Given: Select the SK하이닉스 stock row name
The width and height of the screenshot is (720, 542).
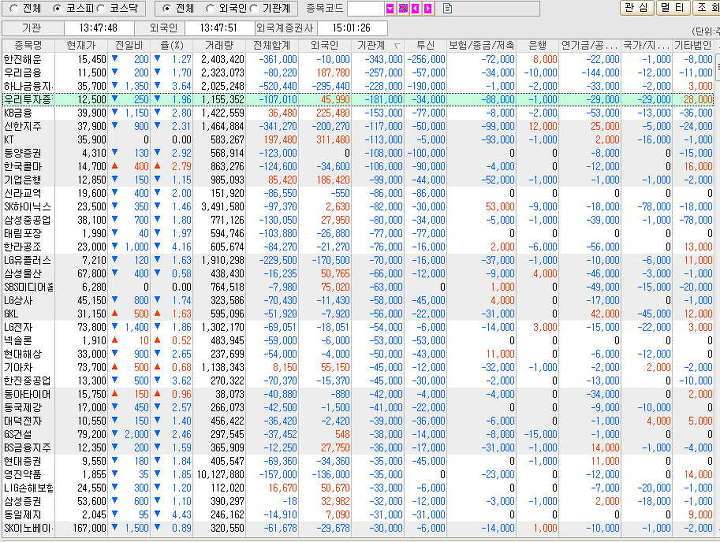Looking at the screenshot, I should point(28,206).
